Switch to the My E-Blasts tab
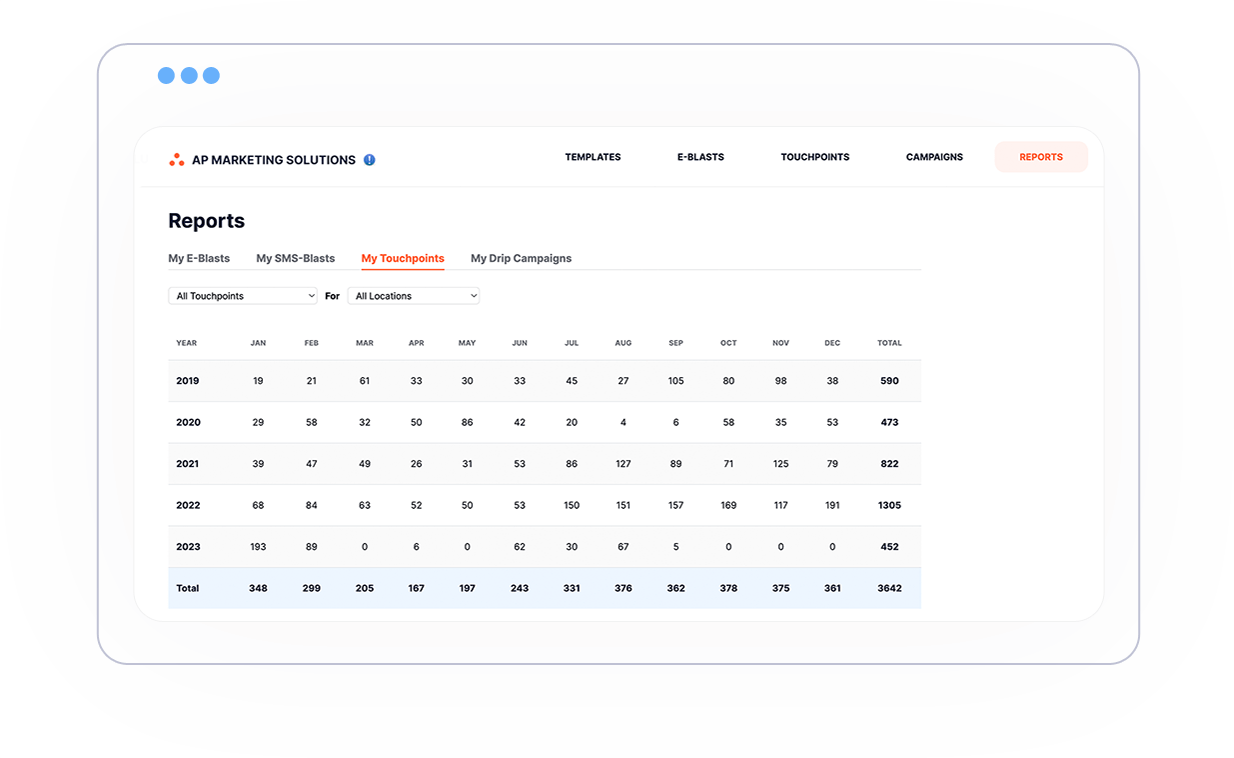The height and width of the screenshot is (758, 1234). click(199, 258)
